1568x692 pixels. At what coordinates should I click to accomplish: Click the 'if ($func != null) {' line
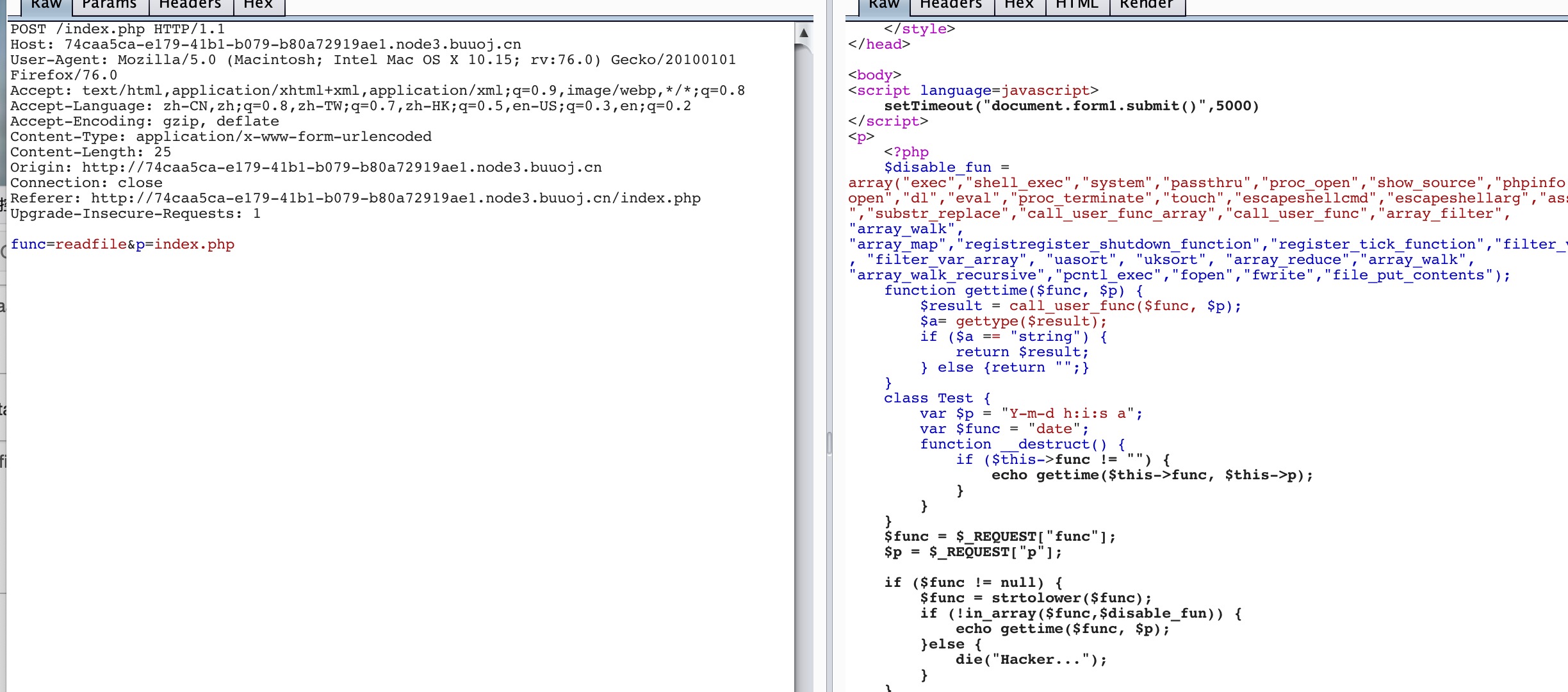974,583
